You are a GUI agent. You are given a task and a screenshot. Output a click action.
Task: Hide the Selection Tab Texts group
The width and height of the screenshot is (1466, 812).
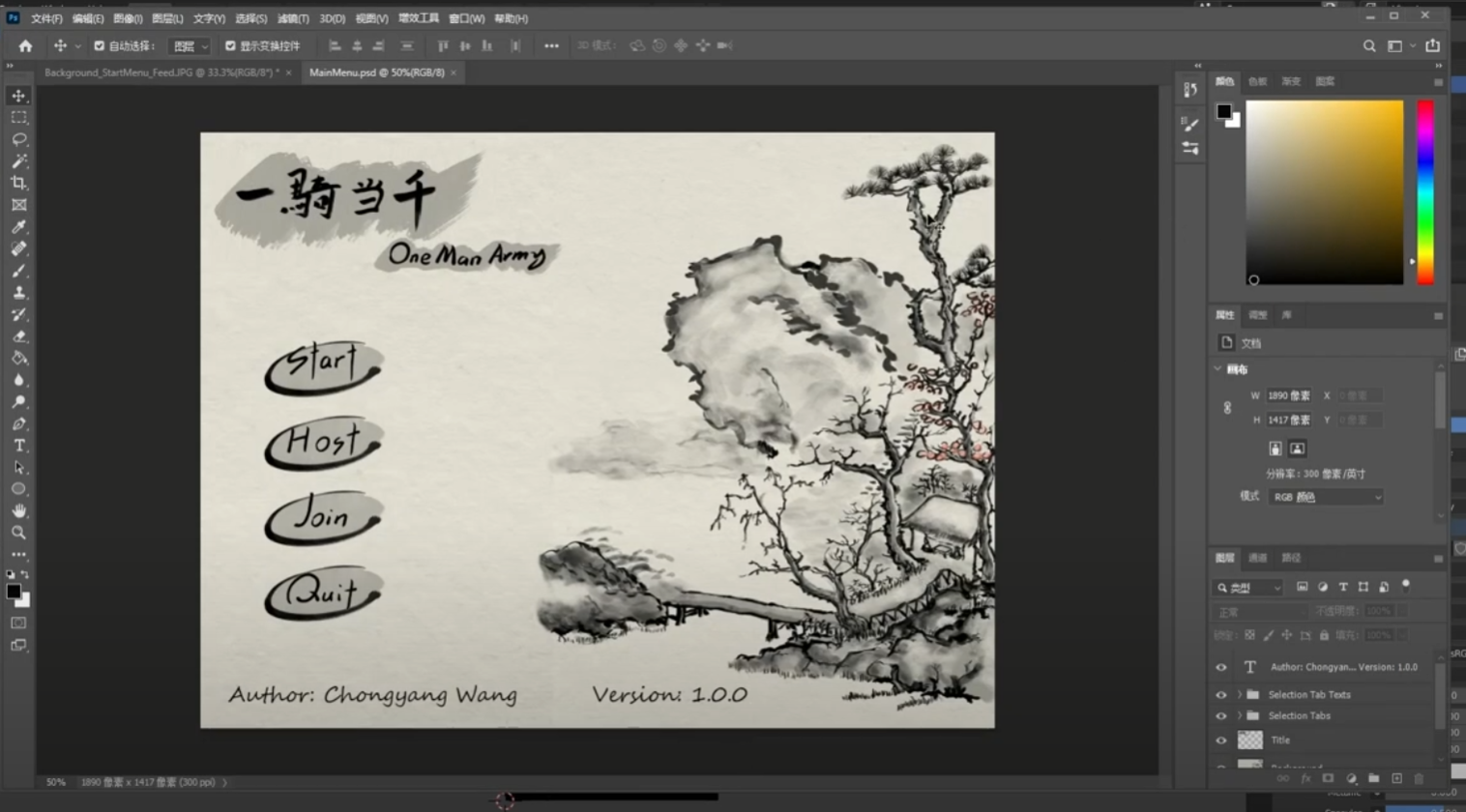(1221, 695)
